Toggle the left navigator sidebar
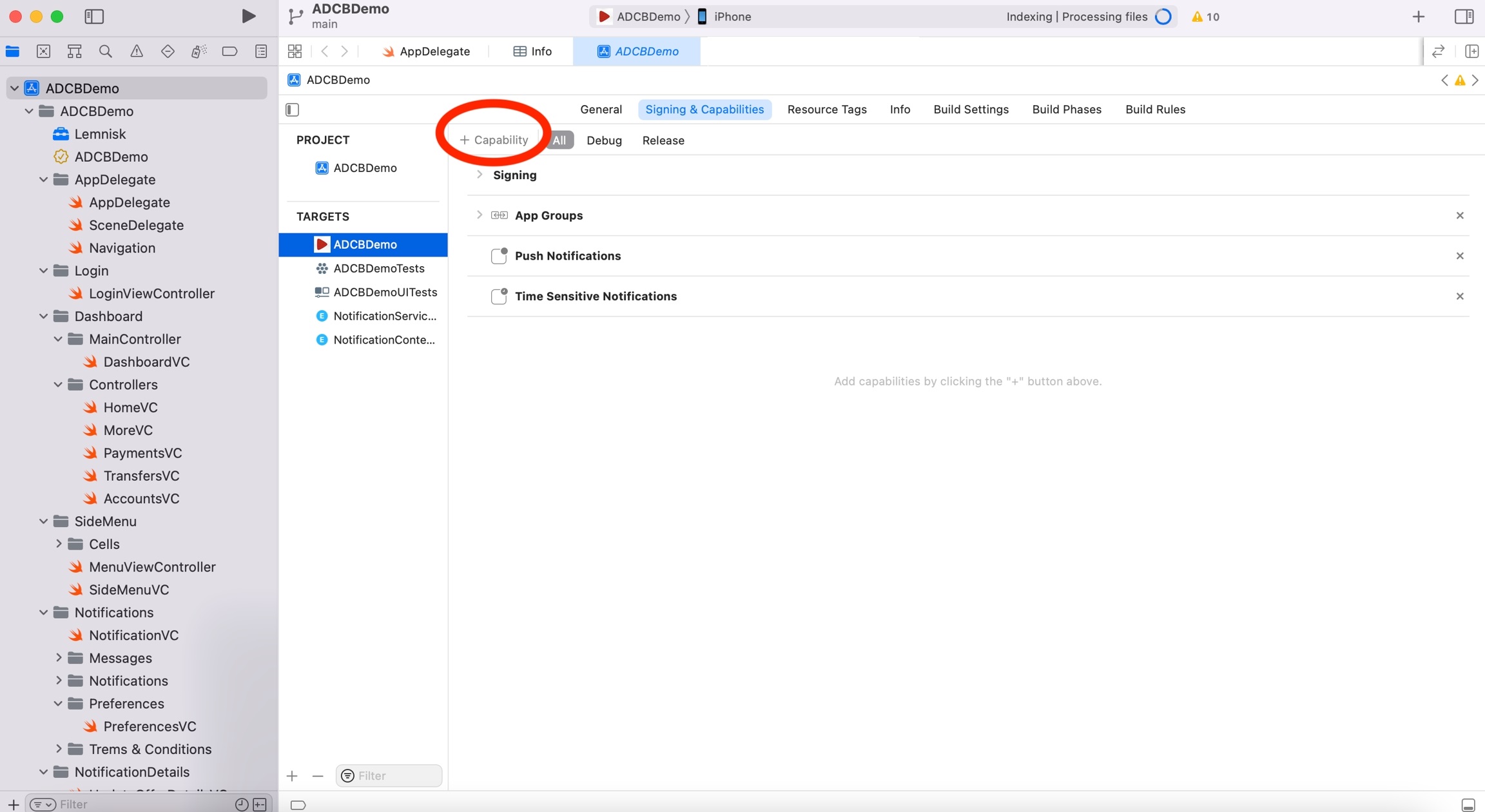The height and width of the screenshot is (812, 1485). coord(94,16)
